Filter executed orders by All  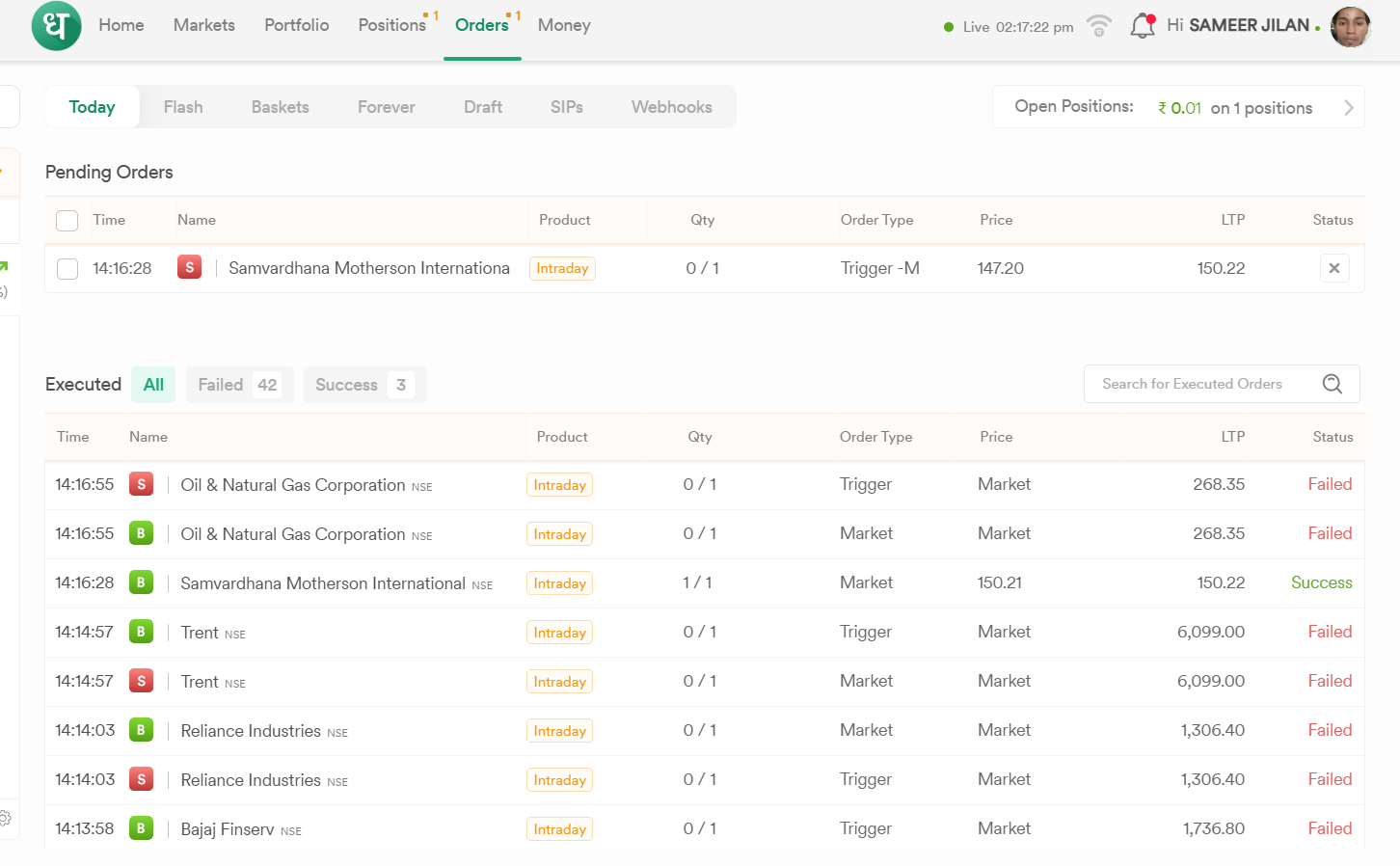tap(153, 385)
